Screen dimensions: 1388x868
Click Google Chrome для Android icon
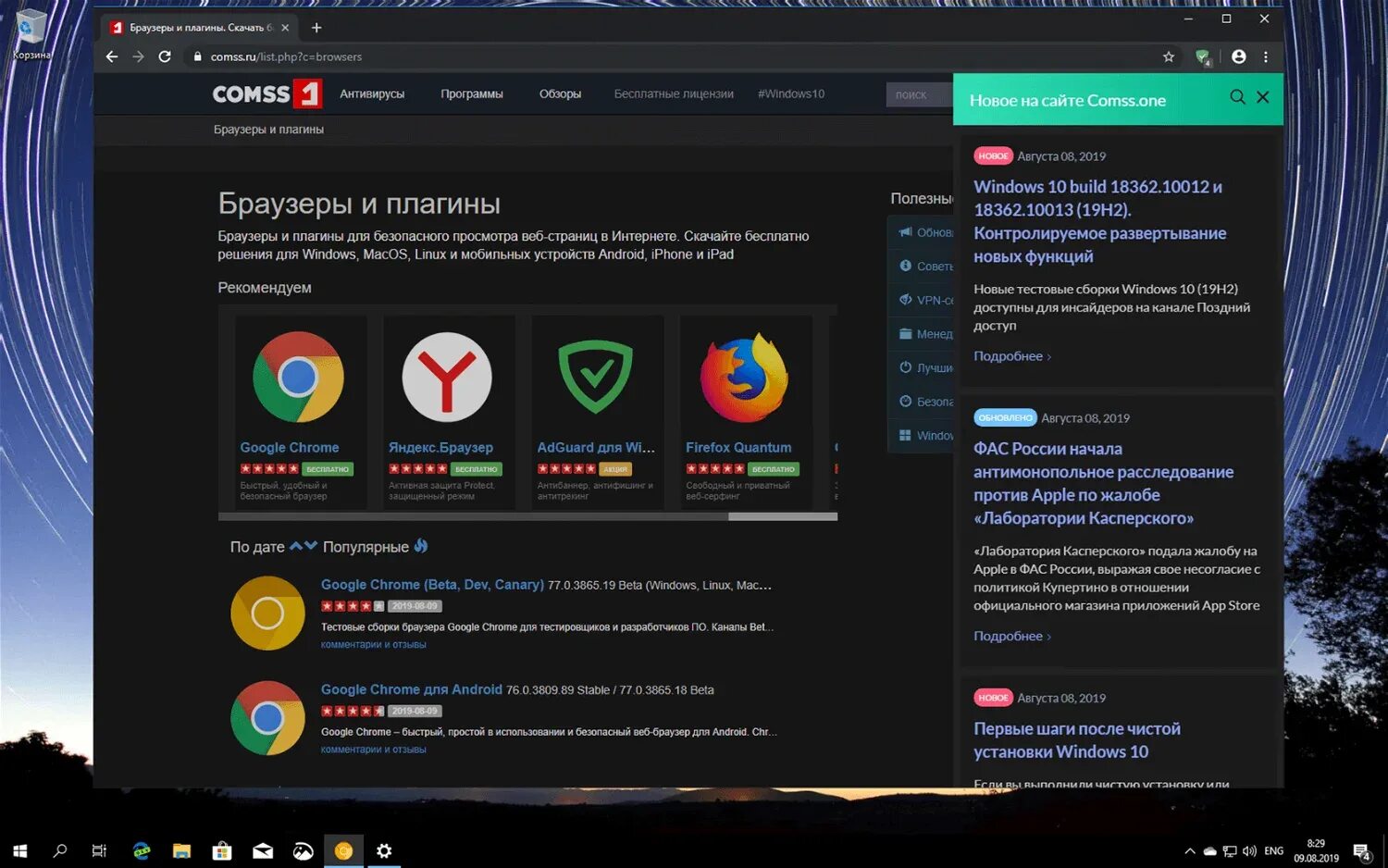[x=267, y=718]
